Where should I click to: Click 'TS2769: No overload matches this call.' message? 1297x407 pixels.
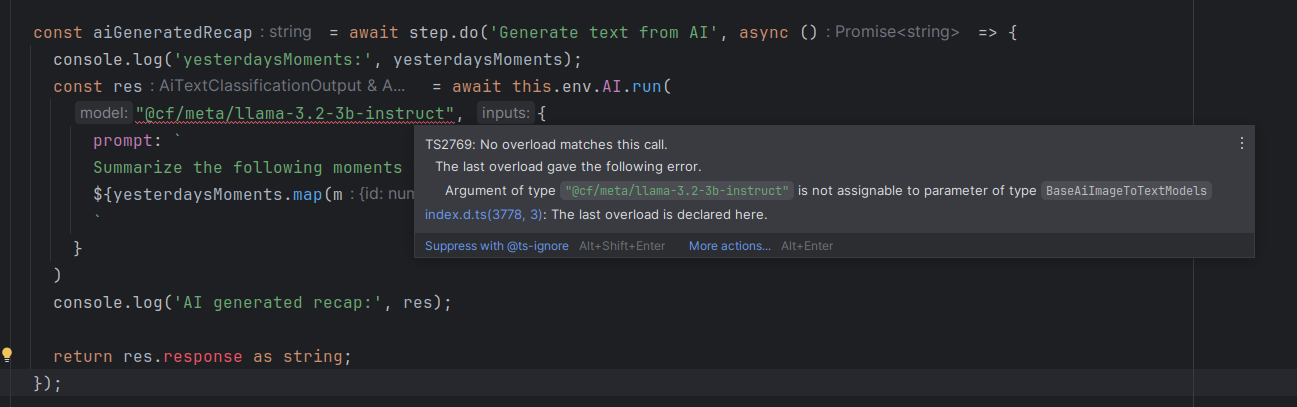tap(546, 144)
